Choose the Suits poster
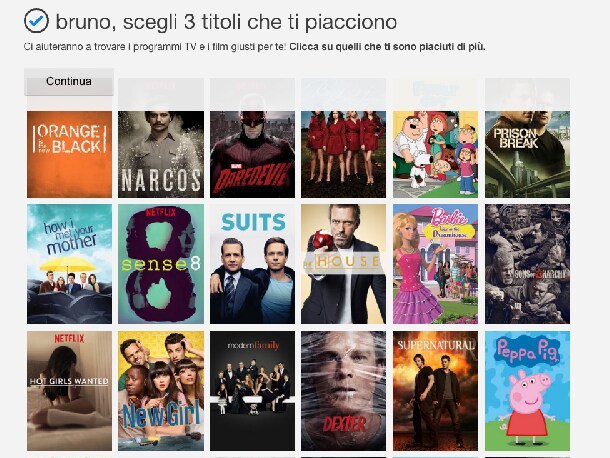Screen dimensions: 610x458 [x=252, y=264]
